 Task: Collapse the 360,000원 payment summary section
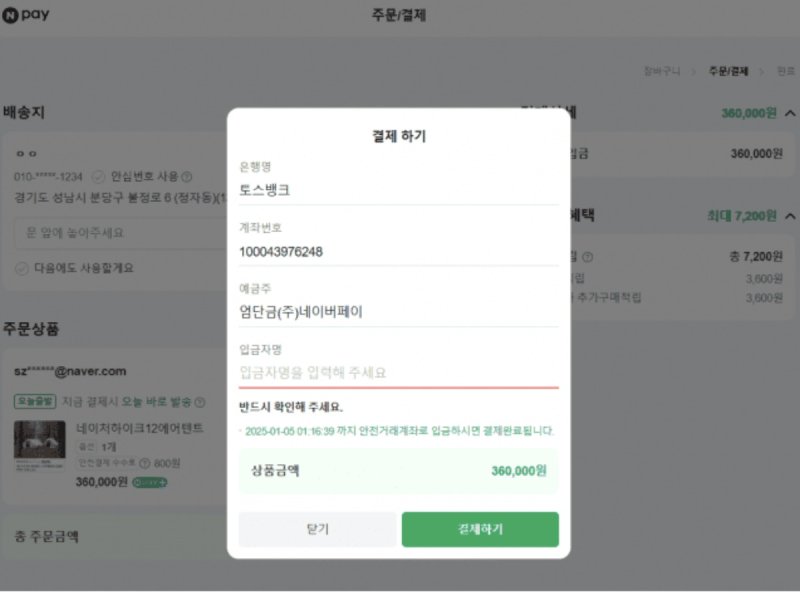789,113
